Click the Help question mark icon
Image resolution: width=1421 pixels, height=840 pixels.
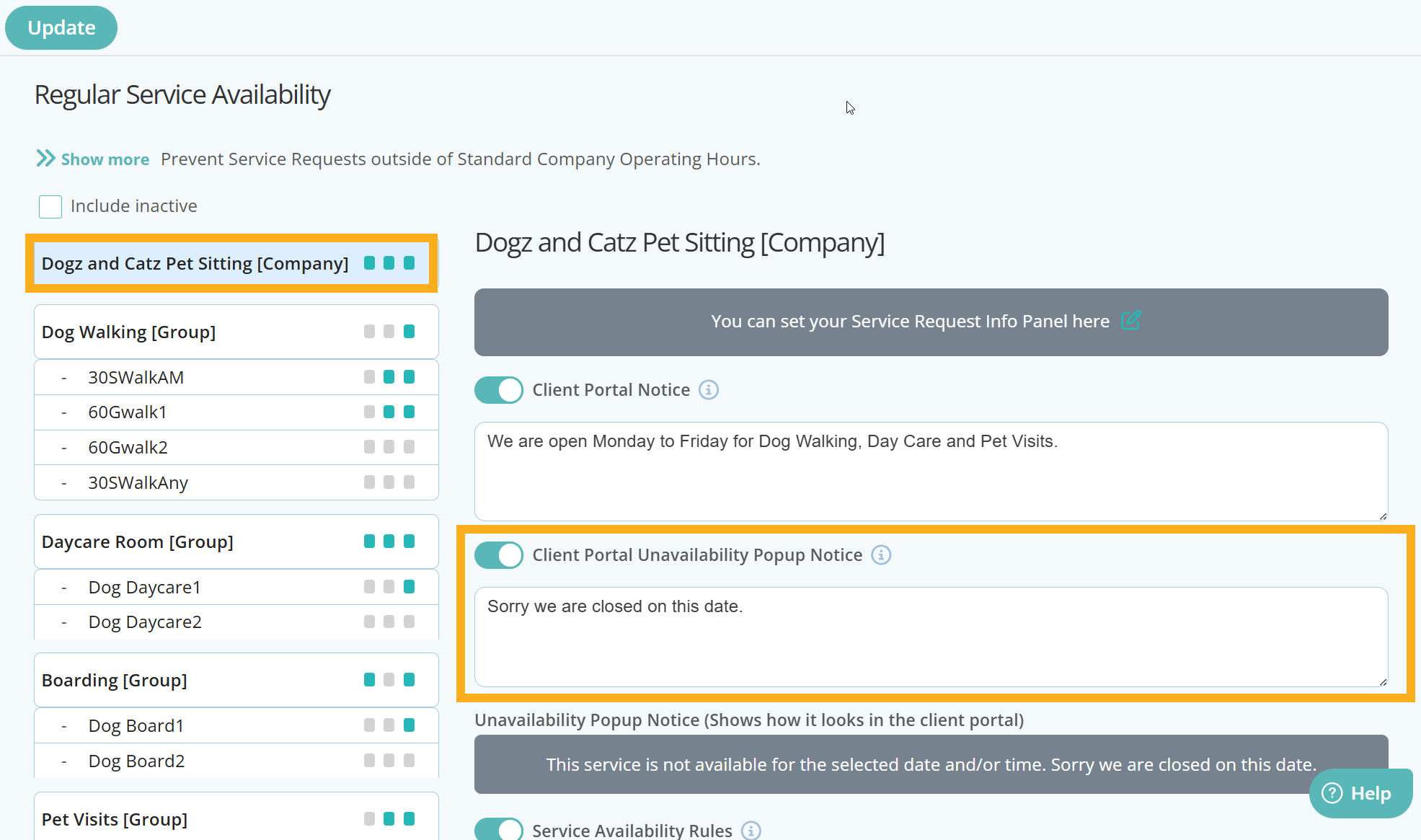[x=1332, y=793]
